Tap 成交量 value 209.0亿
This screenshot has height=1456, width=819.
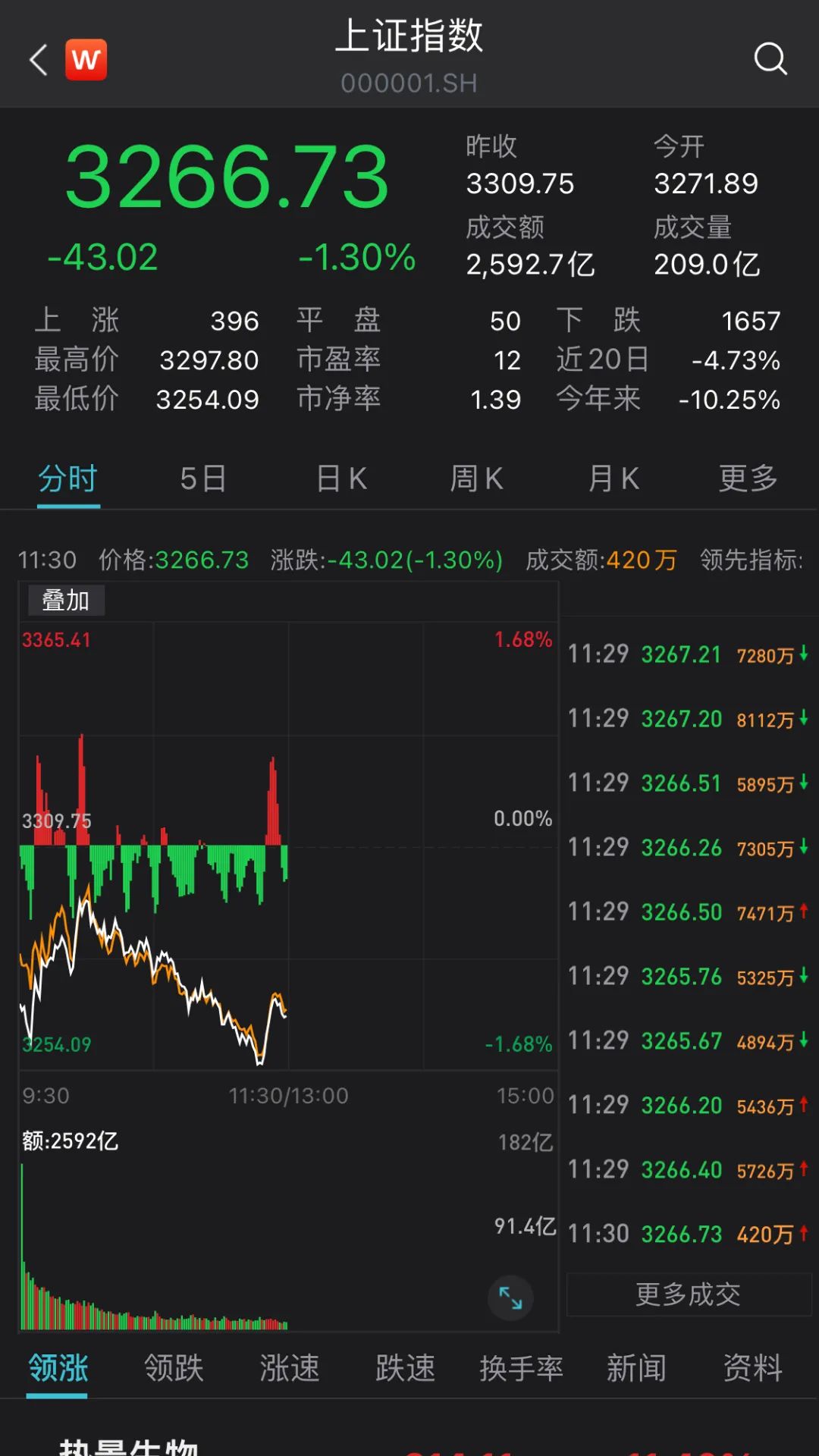707,265
